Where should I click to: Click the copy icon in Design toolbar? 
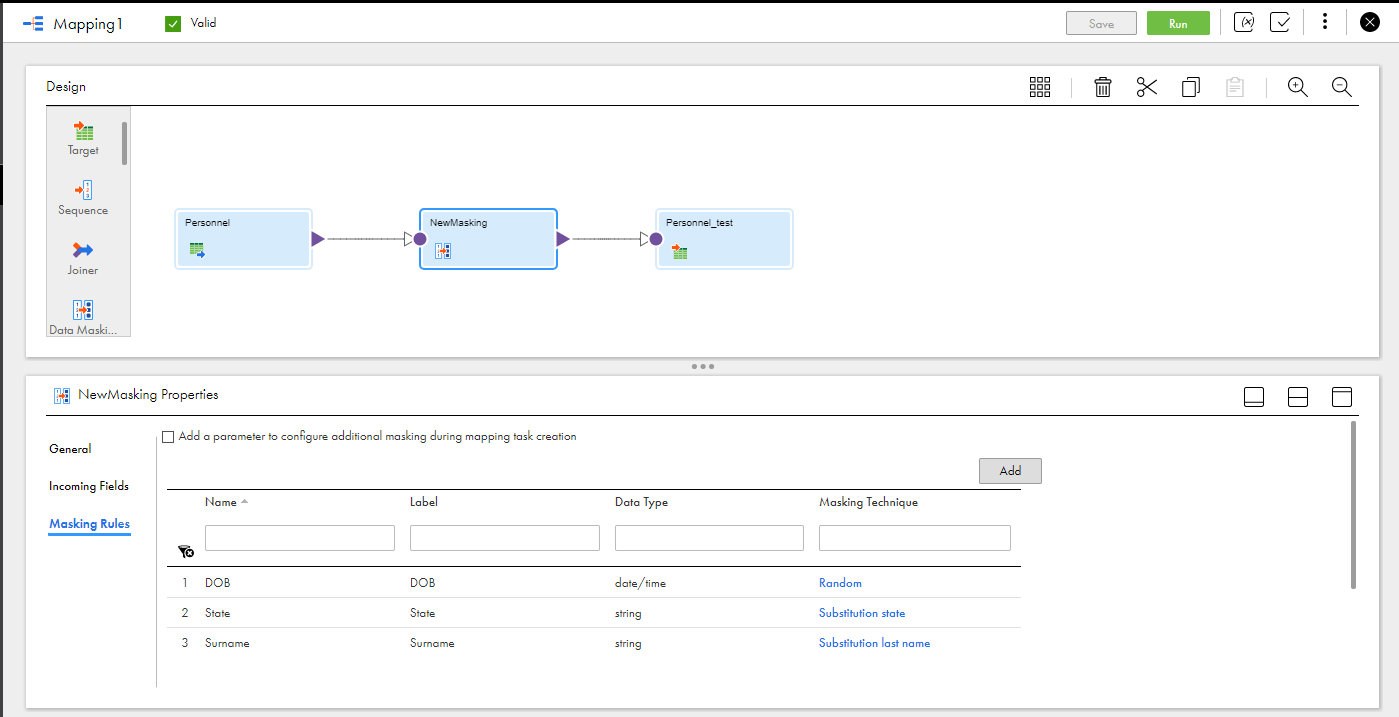(x=1190, y=87)
